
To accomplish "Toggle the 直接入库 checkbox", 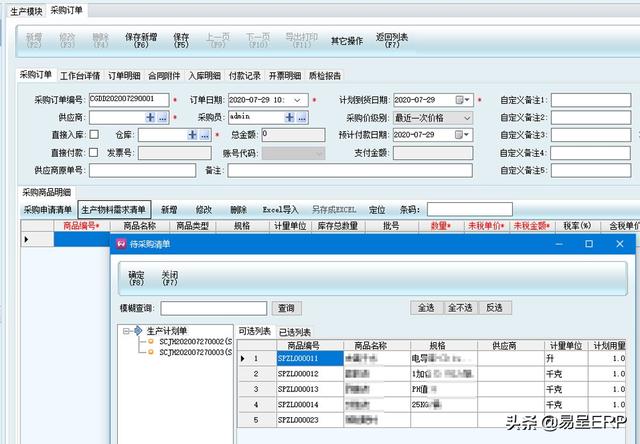I will click(94, 135).
